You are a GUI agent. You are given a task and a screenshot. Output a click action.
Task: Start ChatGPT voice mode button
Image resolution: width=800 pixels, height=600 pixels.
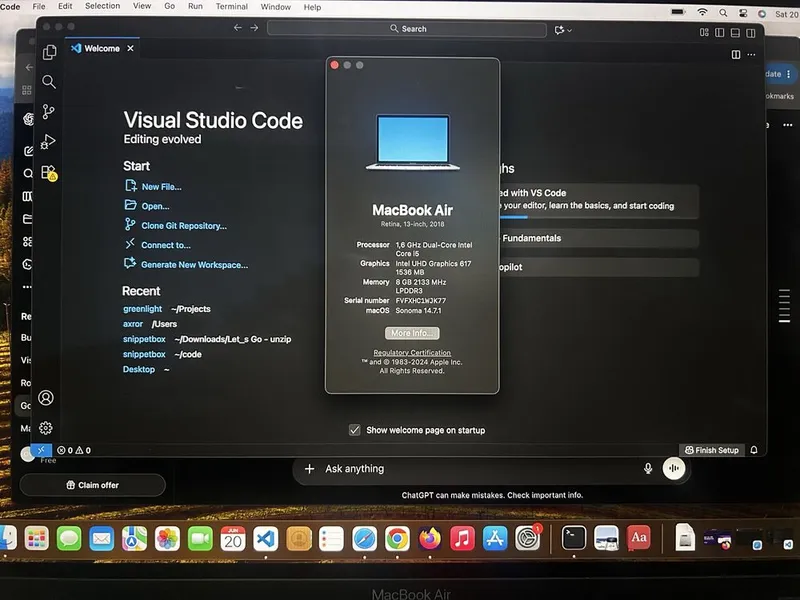[673, 468]
